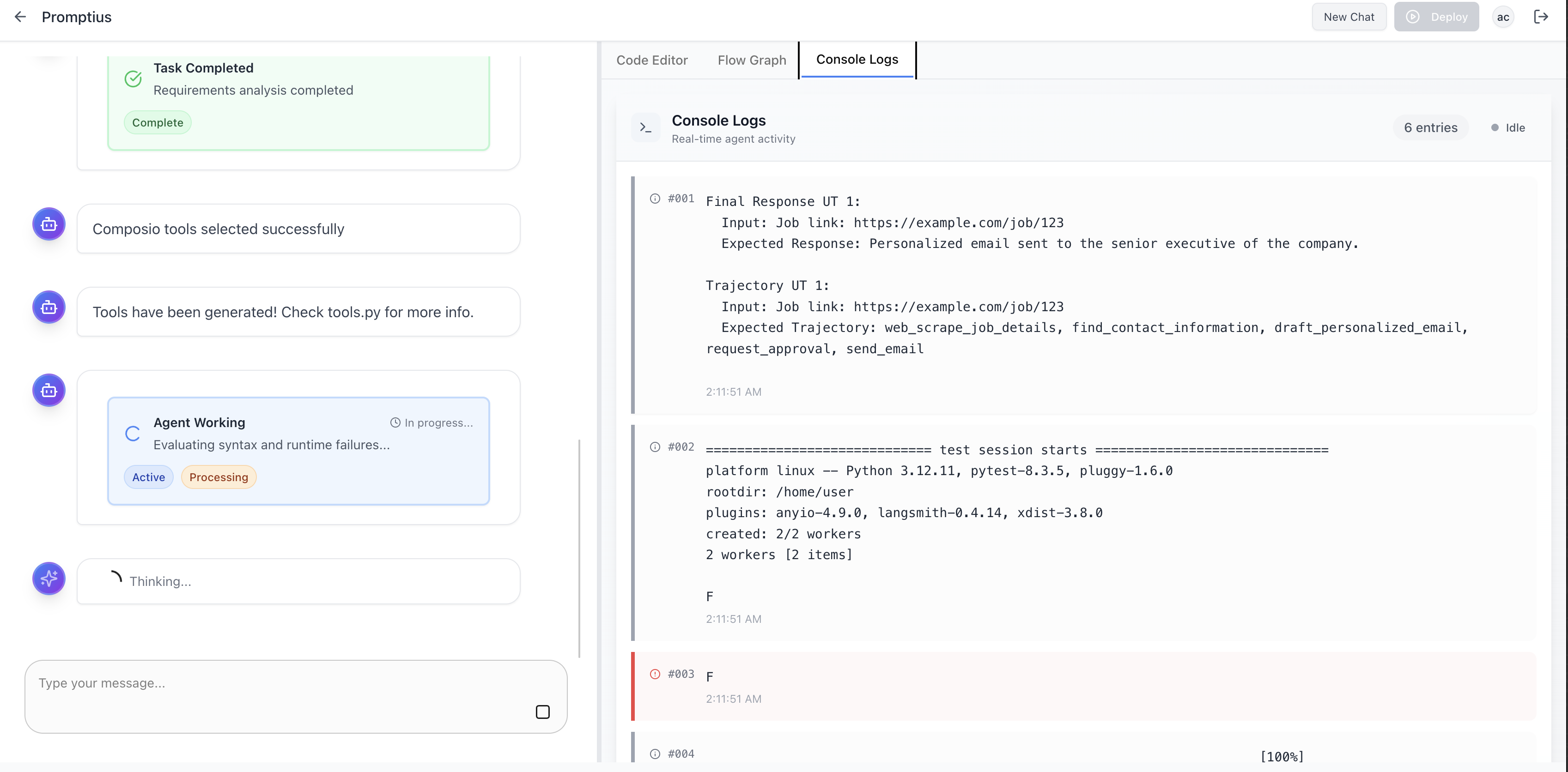This screenshot has width=1568, height=772.
Task: Click the terminal icon beside Console Logs
Action: coord(645,128)
